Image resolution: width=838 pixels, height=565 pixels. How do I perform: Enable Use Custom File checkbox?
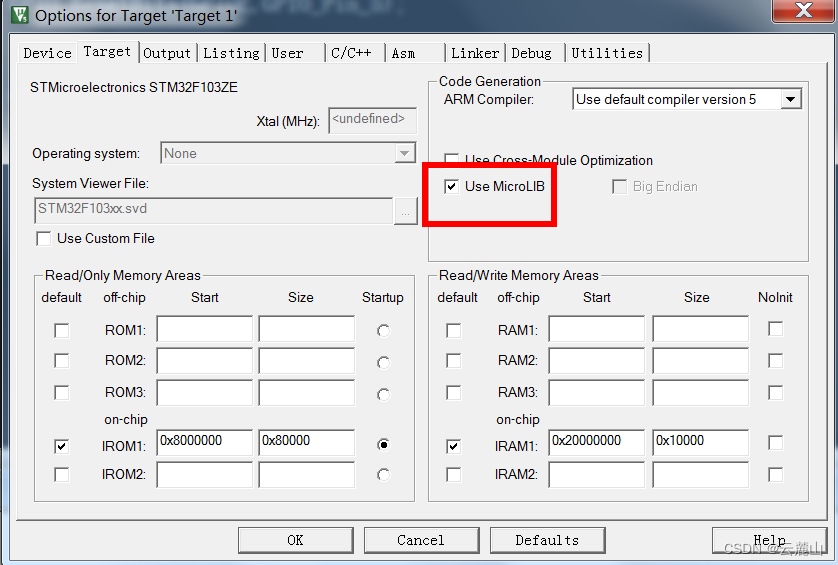pyautogui.click(x=44, y=238)
